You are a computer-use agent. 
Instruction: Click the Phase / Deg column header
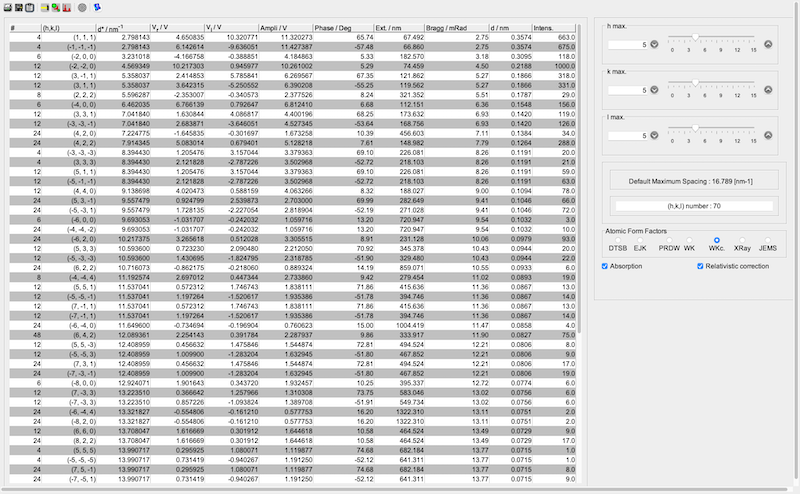(x=343, y=28)
